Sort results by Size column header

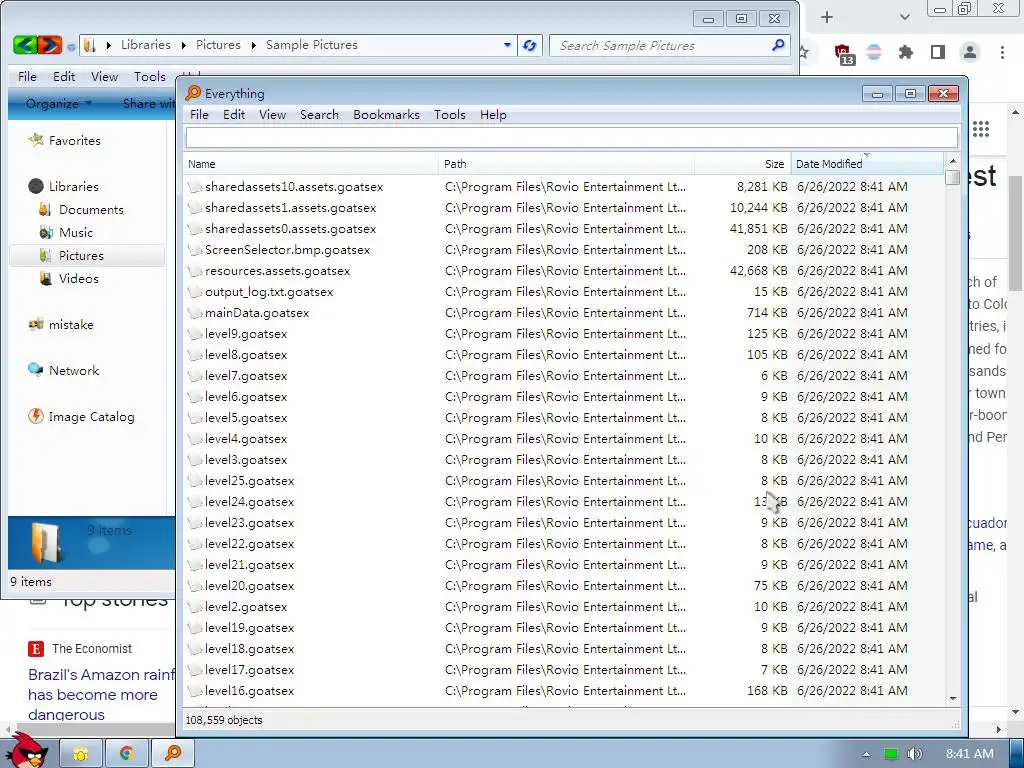point(743,164)
